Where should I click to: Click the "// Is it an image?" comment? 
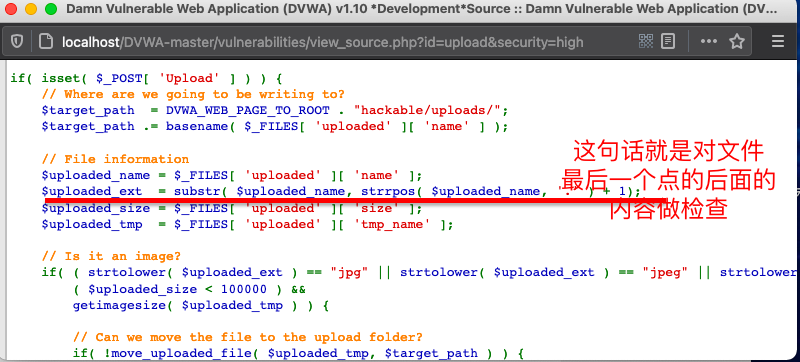pos(111,256)
